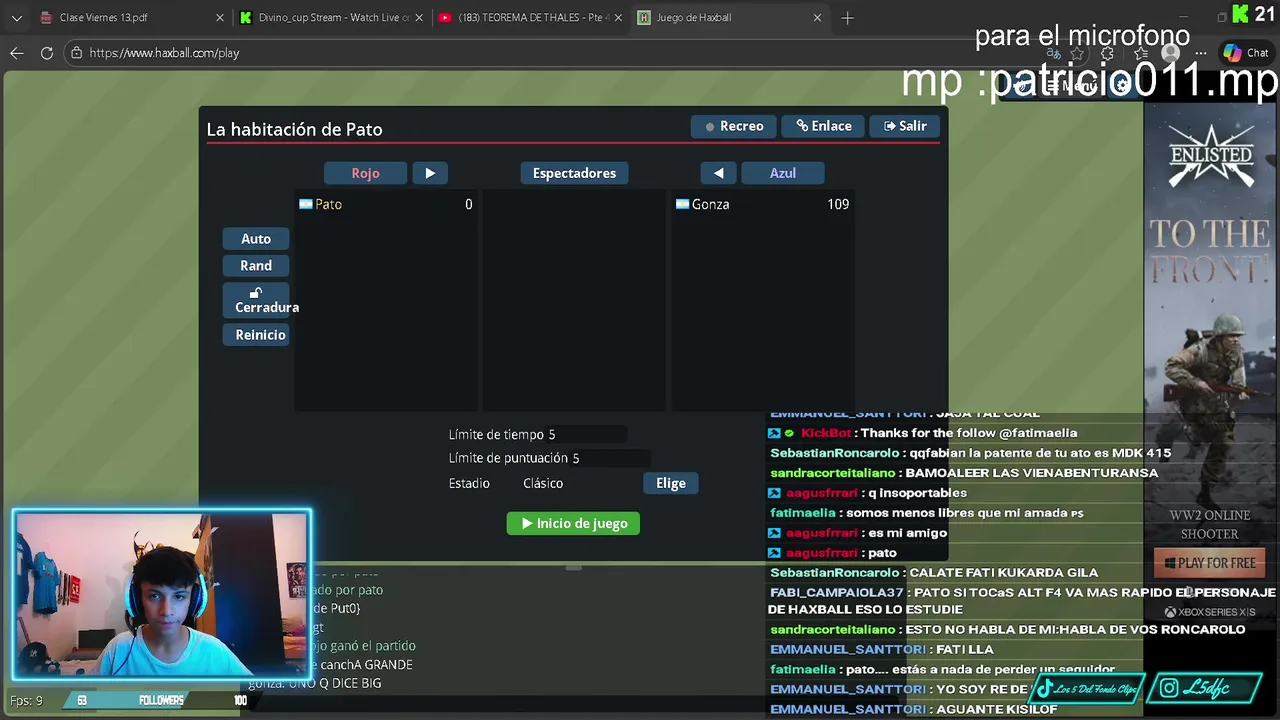The height and width of the screenshot is (720, 1280).
Task: Auto-assign teams with Auto button
Action: pyautogui.click(x=256, y=239)
